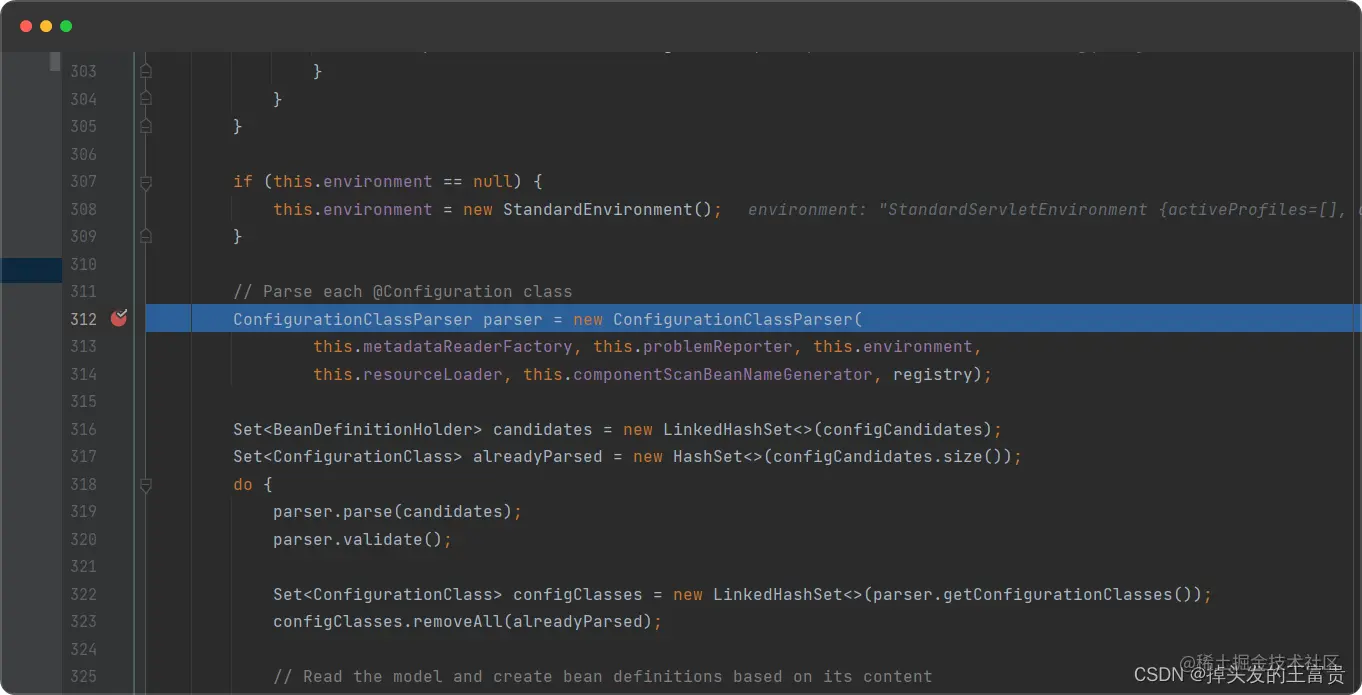1362x695 pixels.
Task: Toggle the breakpoint on line 312
Action: coord(119,318)
